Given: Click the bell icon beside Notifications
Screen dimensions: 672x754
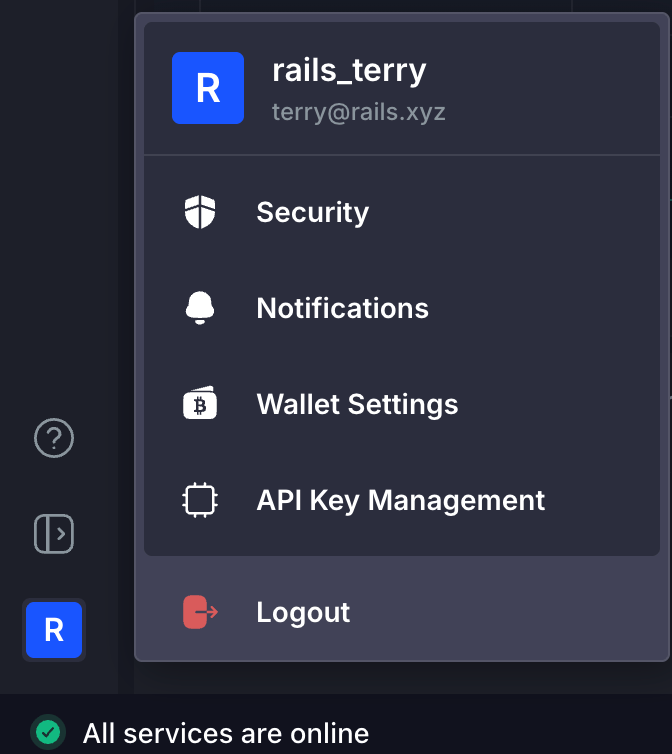Looking at the screenshot, I should coord(200,308).
